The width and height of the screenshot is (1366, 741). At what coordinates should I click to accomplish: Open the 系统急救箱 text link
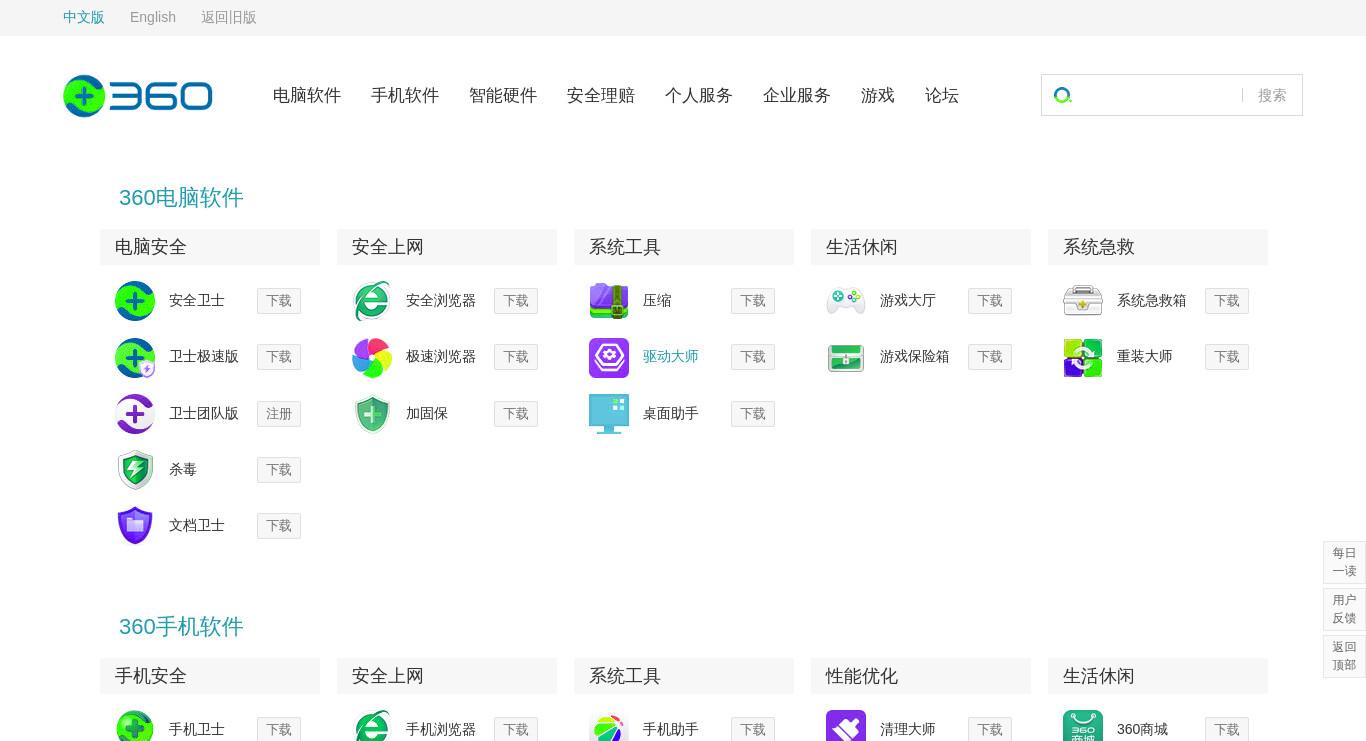pyautogui.click(x=1152, y=301)
